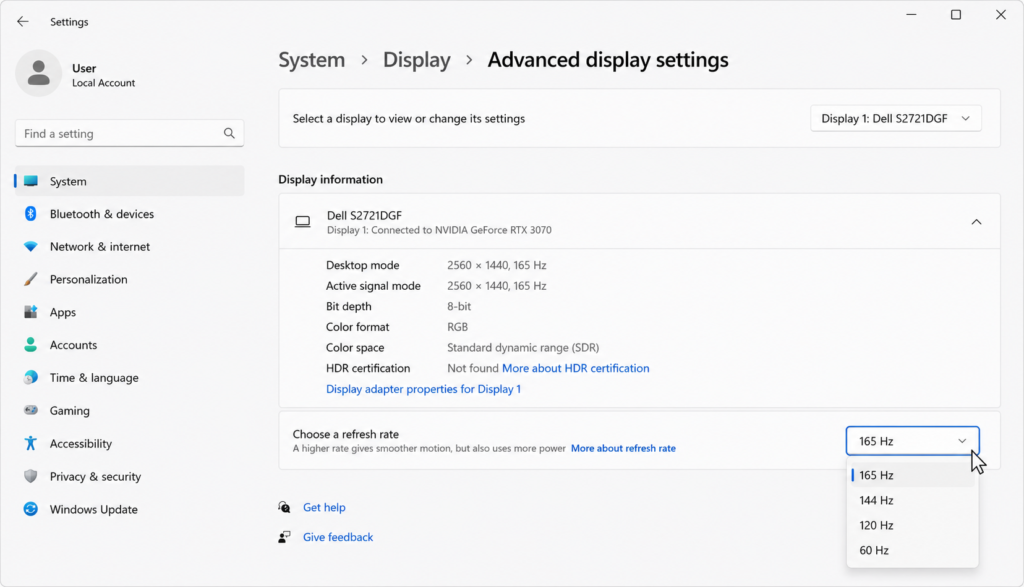Open Gaming settings page
Viewport: 1024px width, 587px height.
tap(129, 410)
